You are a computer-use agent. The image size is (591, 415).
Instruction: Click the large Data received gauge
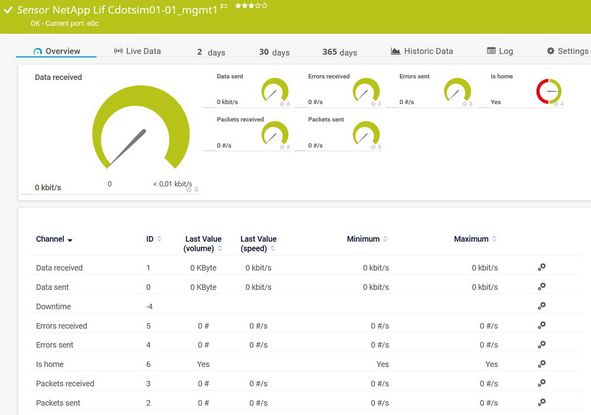click(x=141, y=127)
